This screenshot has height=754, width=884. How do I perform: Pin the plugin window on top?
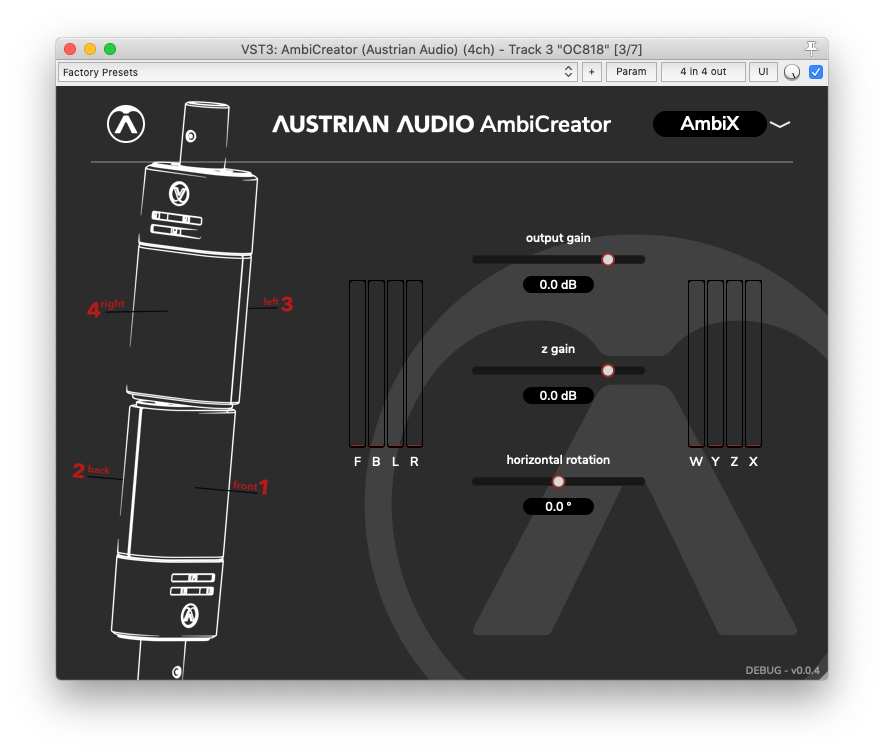click(x=811, y=49)
